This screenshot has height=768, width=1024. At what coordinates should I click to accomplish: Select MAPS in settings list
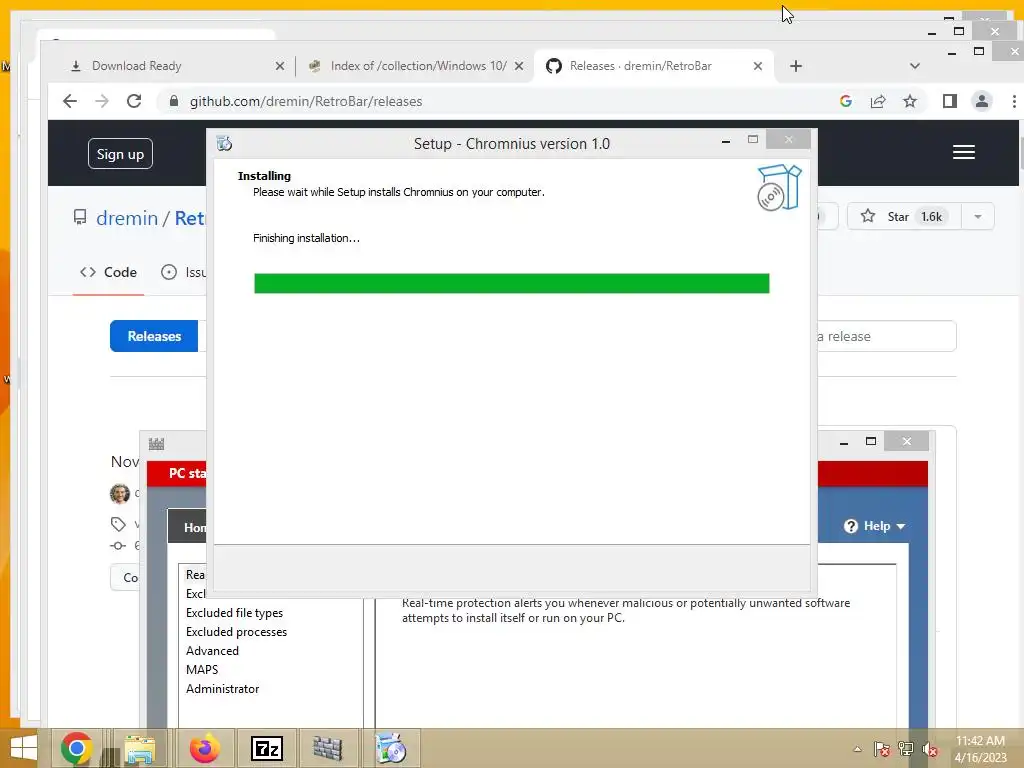[202, 670]
